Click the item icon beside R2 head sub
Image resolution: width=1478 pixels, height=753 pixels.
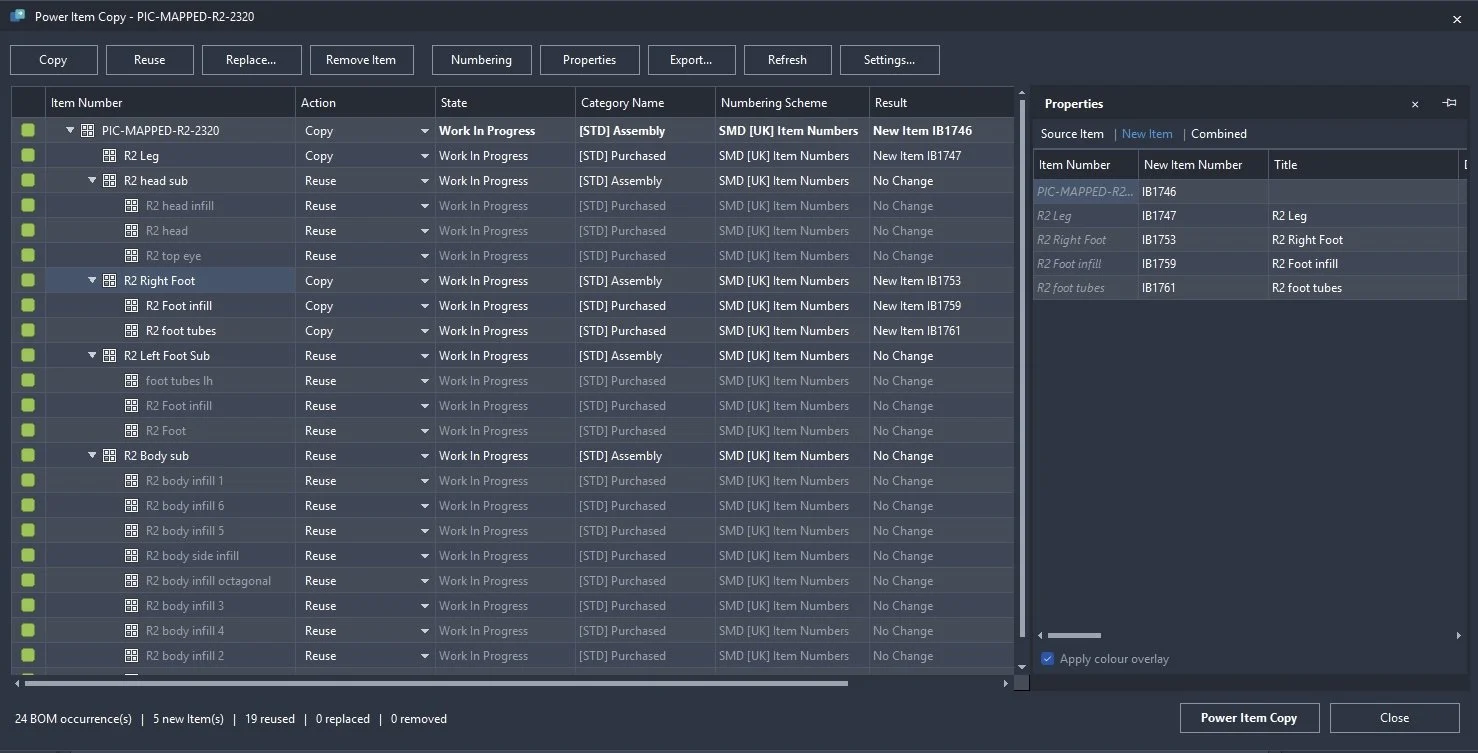(109, 181)
